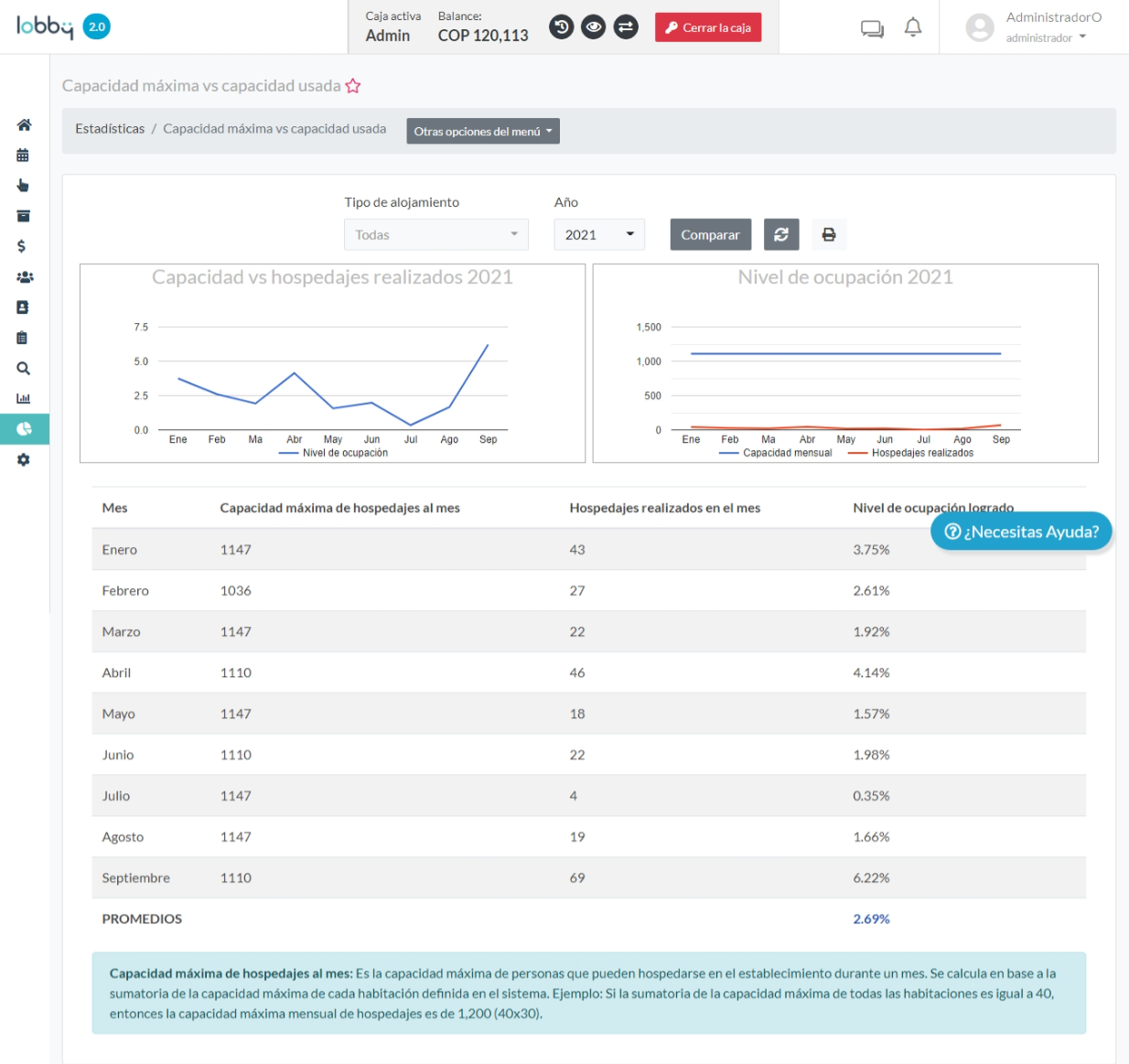Click Hospedajes realizados en el mes header
Image resolution: width=1129 pixels, height=1064 pixels.
665,508
